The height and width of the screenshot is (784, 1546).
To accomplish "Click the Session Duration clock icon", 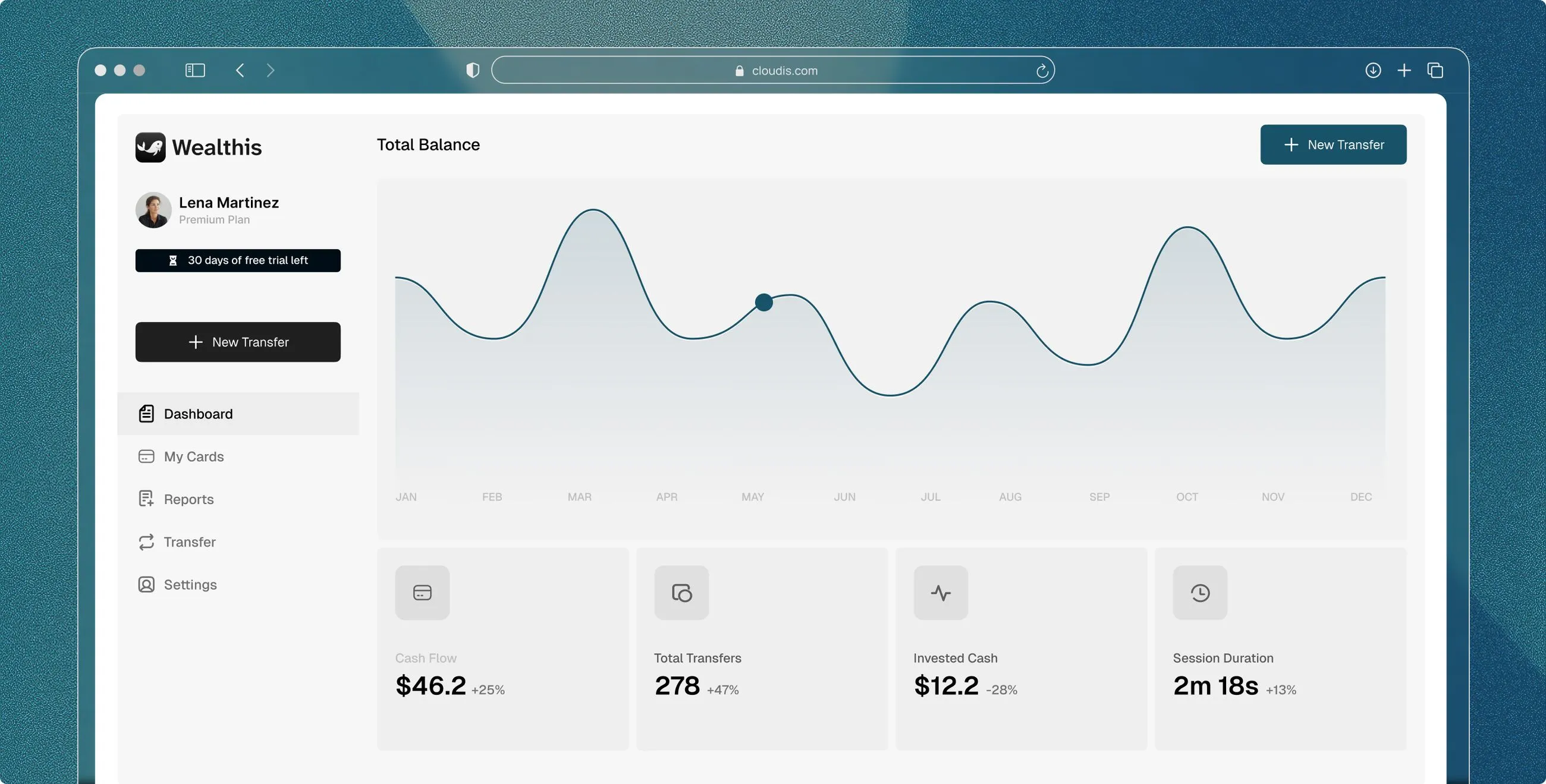I will [1200, 593].
